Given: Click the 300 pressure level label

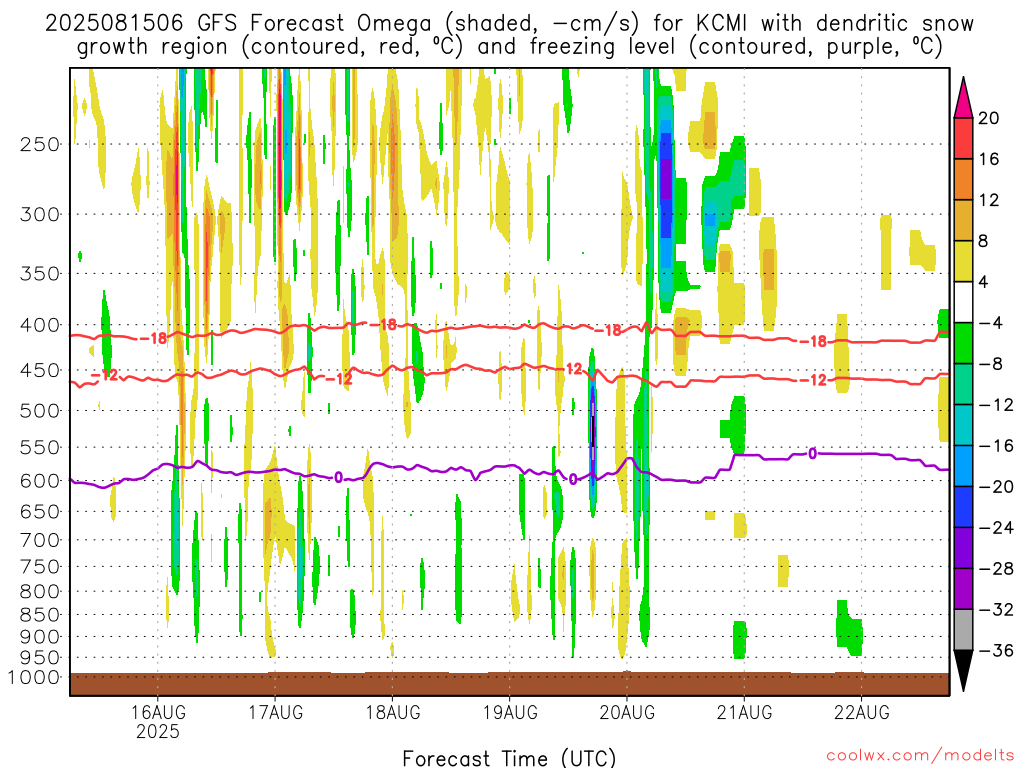Looking at the screenshot, I should point(40,214).
